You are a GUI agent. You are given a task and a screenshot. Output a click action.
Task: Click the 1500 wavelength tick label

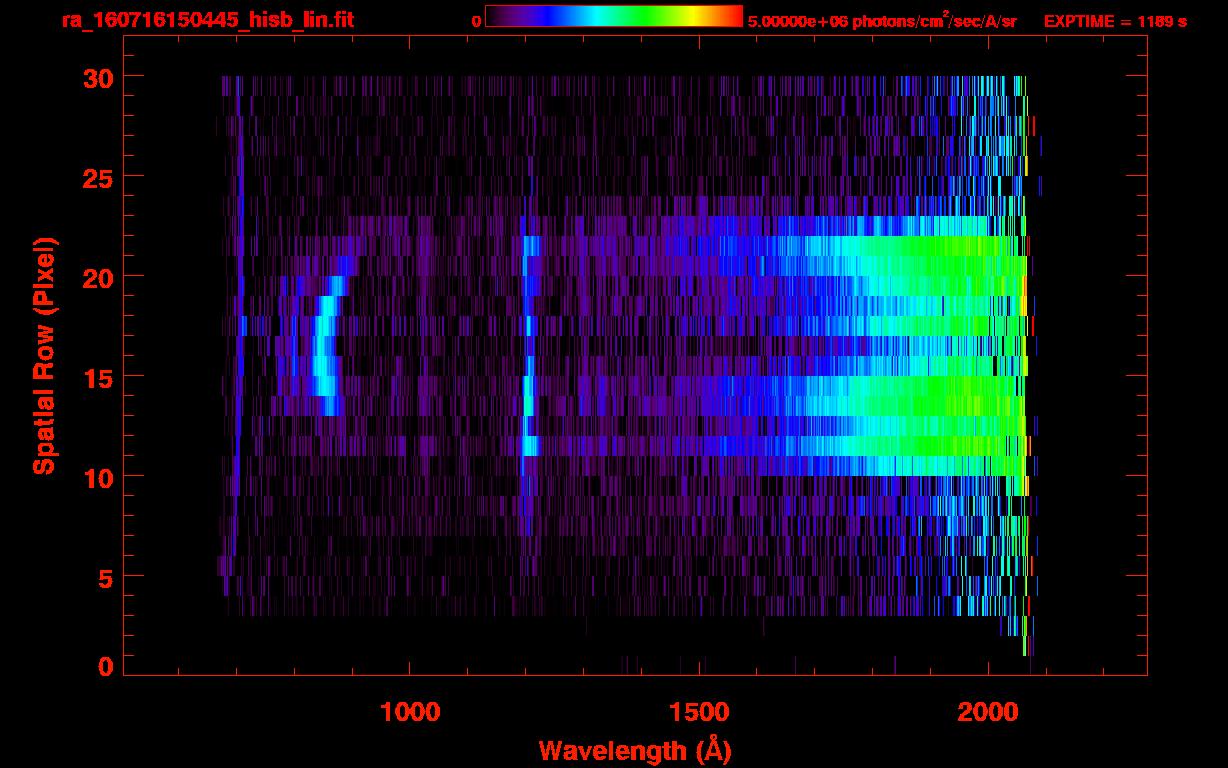698,712
